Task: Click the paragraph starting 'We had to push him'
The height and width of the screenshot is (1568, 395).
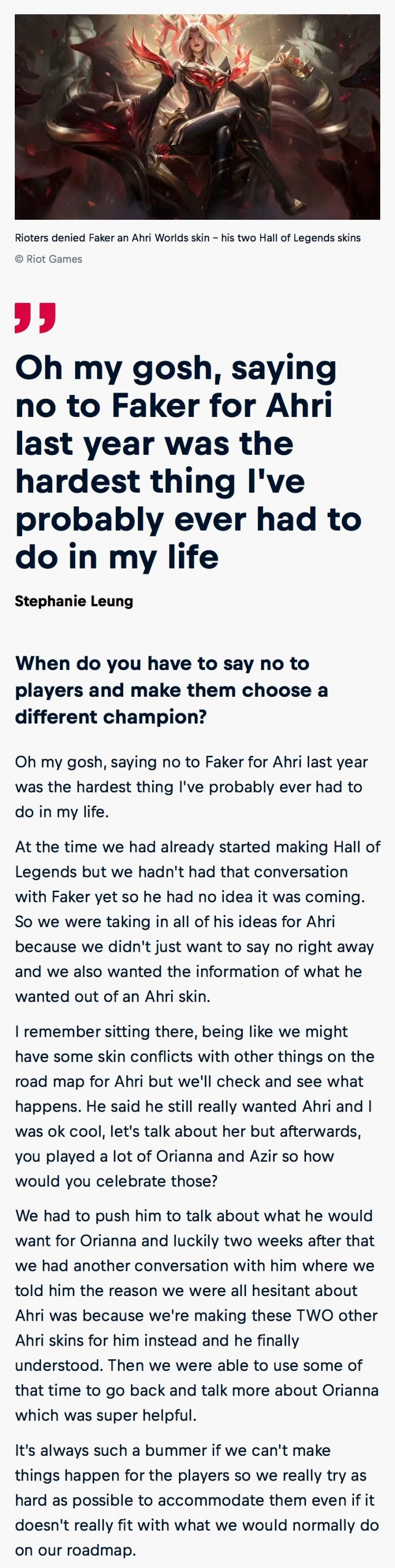Action: [x=196, y=1316]
